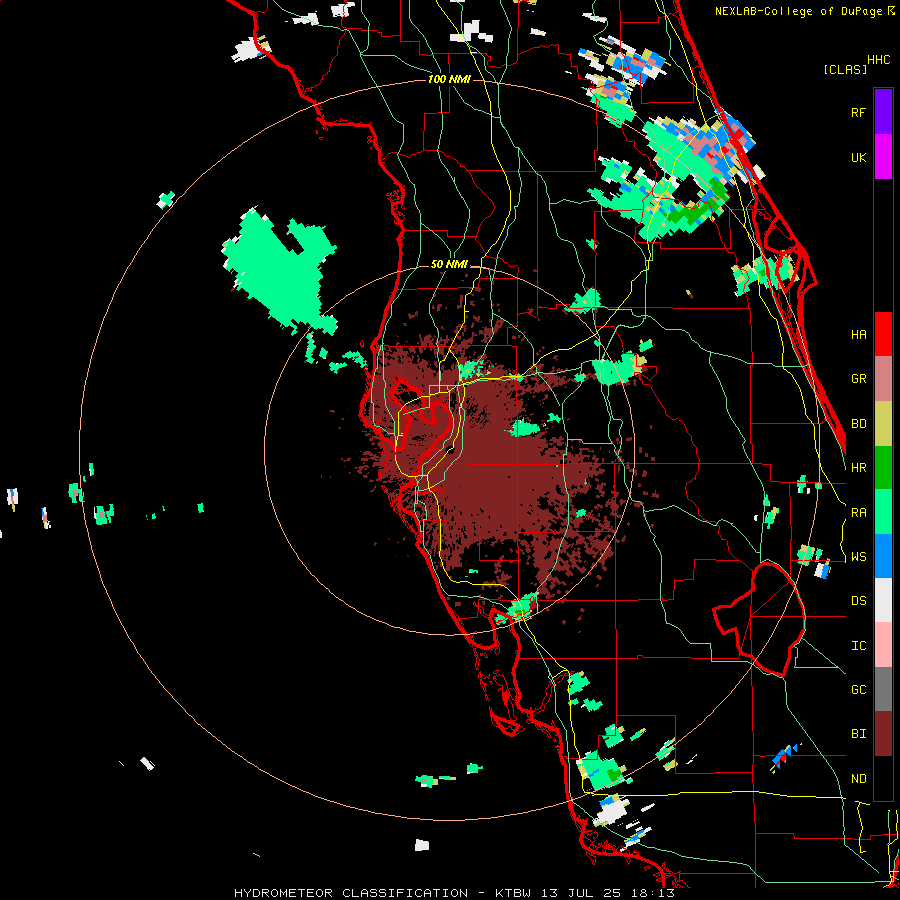Click the HHC product label
The height and width of the screenshot is (900, 900).
click(x=879, y=60)
